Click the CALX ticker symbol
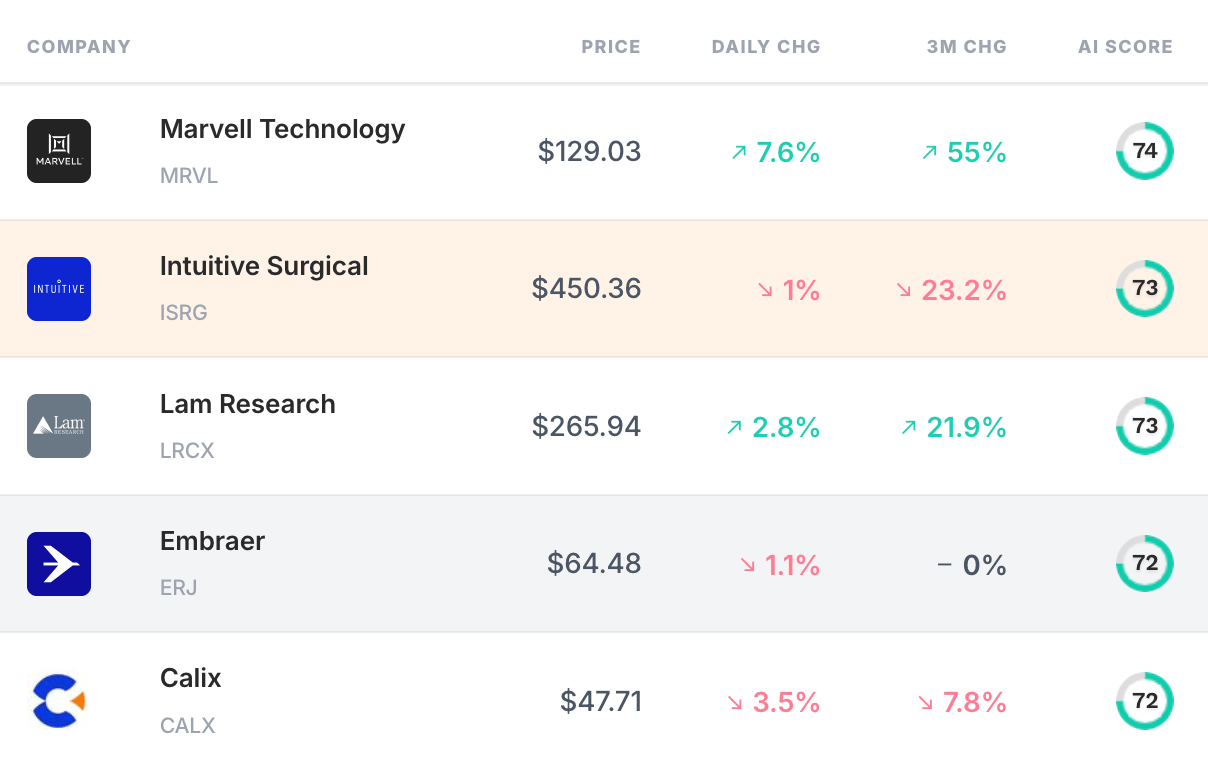 [x=188, y=725]
